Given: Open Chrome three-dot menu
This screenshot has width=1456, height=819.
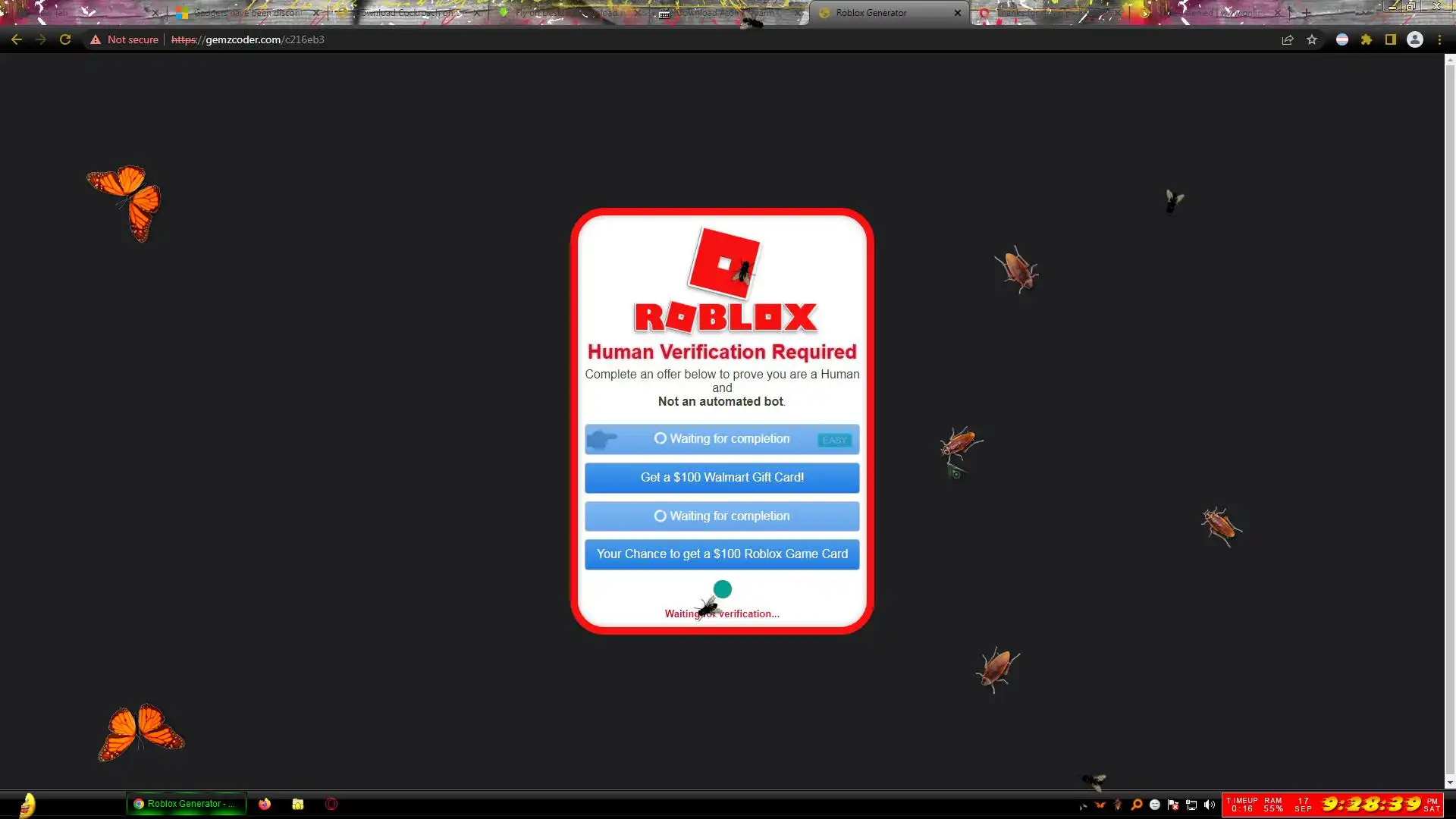Looking at the screenshot, I should click(x=1439, y=39).
